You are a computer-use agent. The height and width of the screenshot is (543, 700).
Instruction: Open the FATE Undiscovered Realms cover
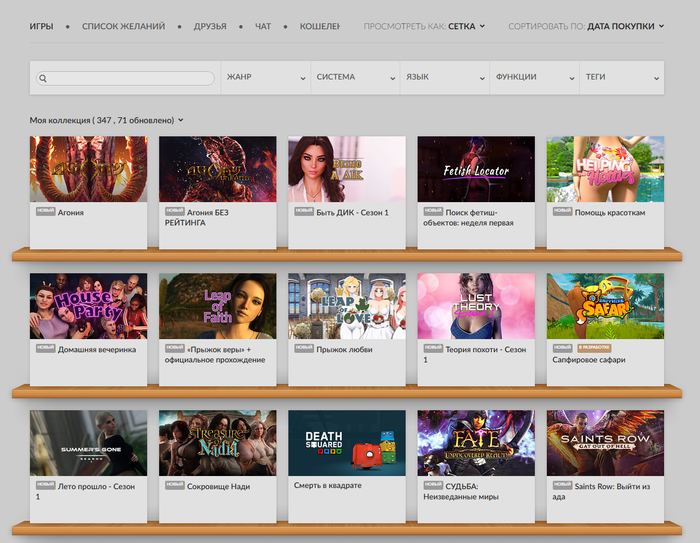point(476,443)
